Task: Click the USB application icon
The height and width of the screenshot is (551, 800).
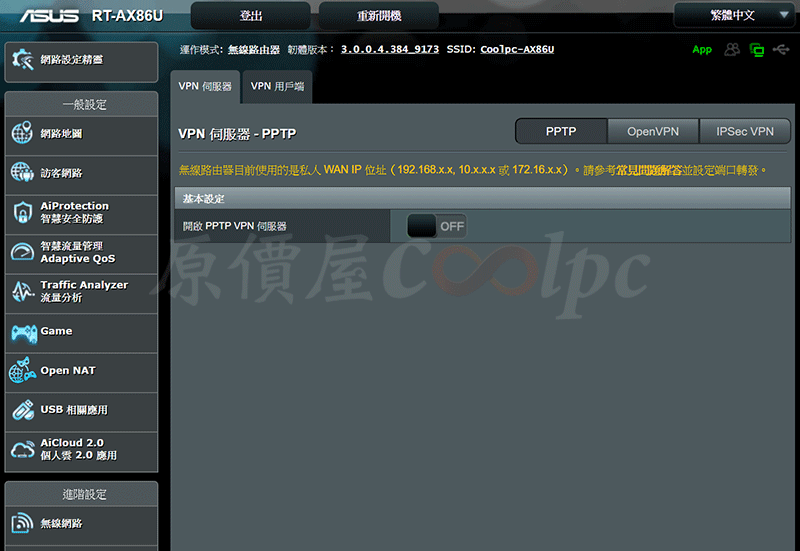Action: 23,410
